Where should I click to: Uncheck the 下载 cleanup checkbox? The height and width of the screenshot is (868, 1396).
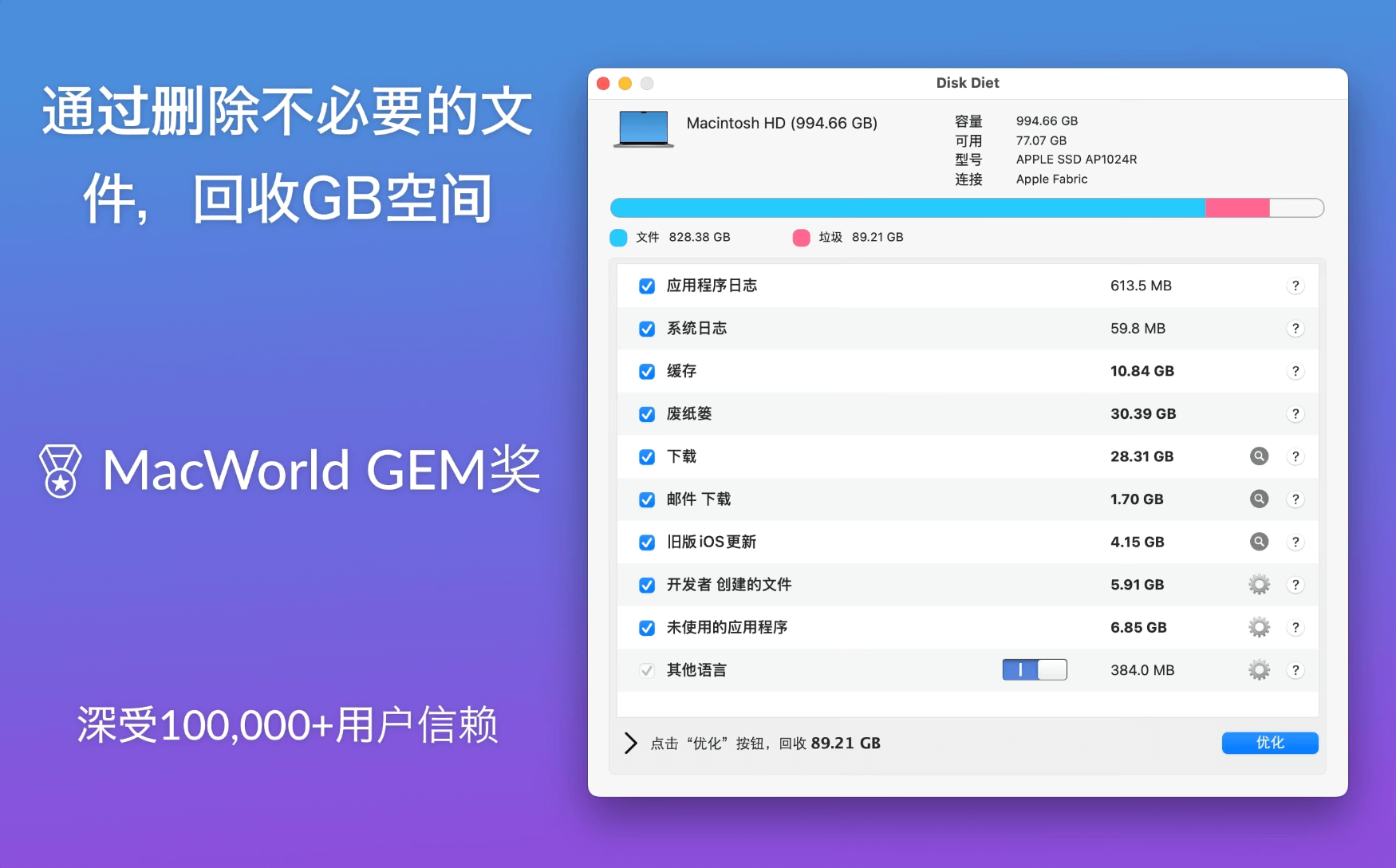[647, 456]
